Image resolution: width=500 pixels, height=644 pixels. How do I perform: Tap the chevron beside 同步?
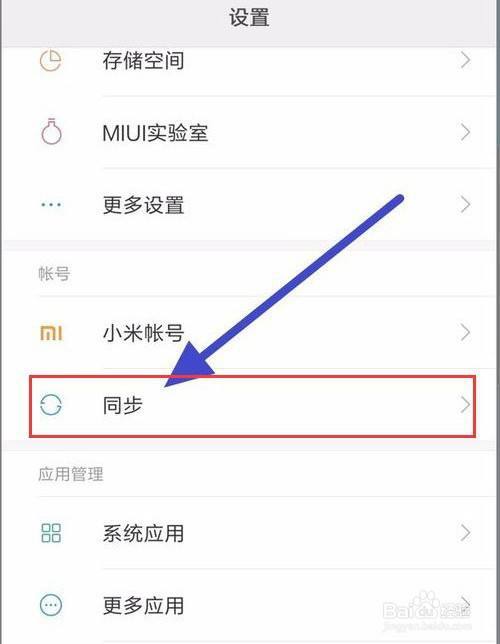465,405
